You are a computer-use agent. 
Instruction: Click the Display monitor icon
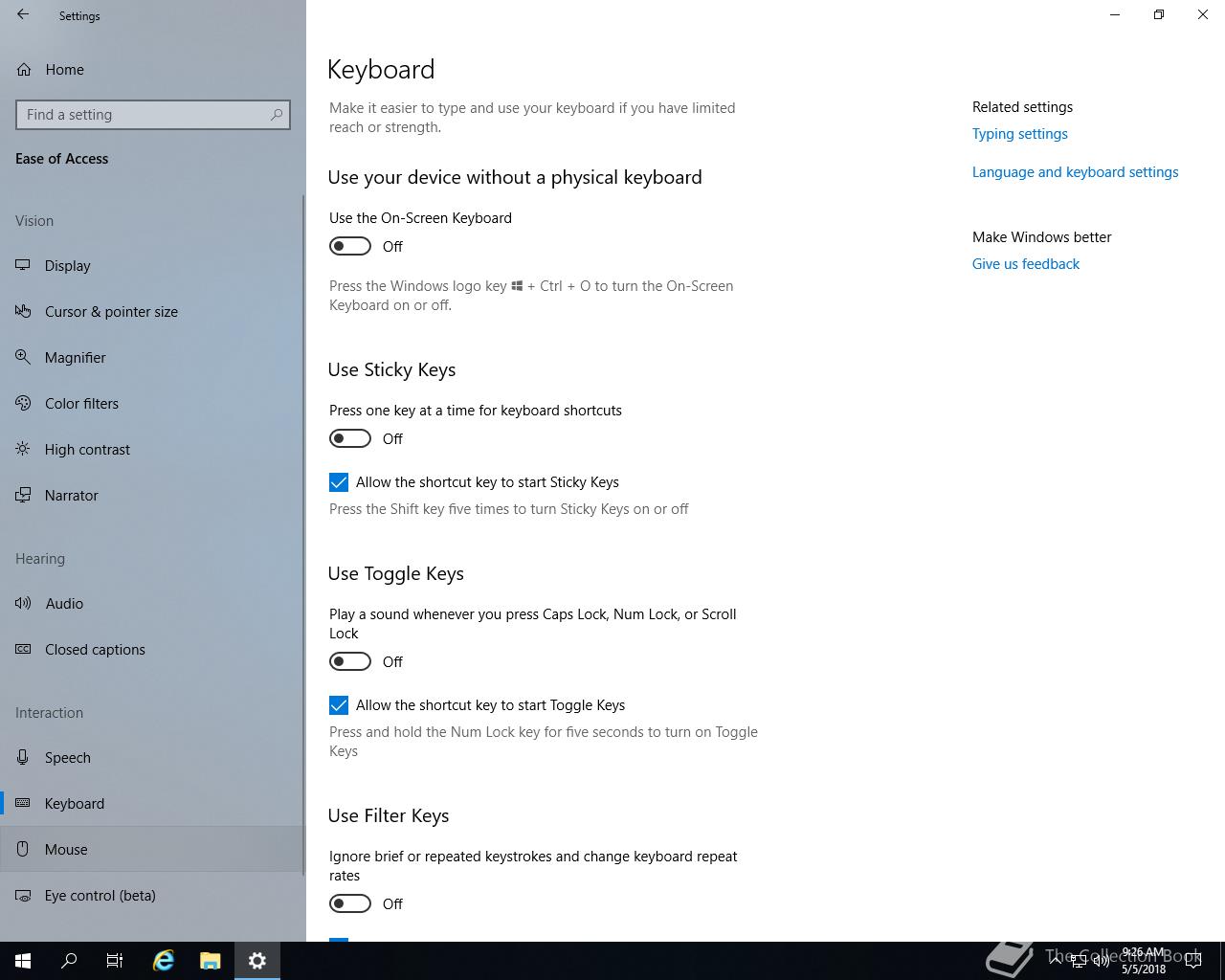coord(23,265)
